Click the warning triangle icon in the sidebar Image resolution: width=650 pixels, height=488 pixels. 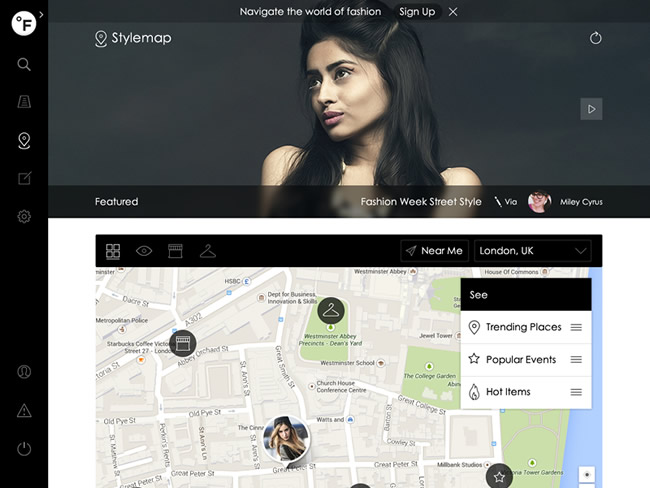pos(24,410)
